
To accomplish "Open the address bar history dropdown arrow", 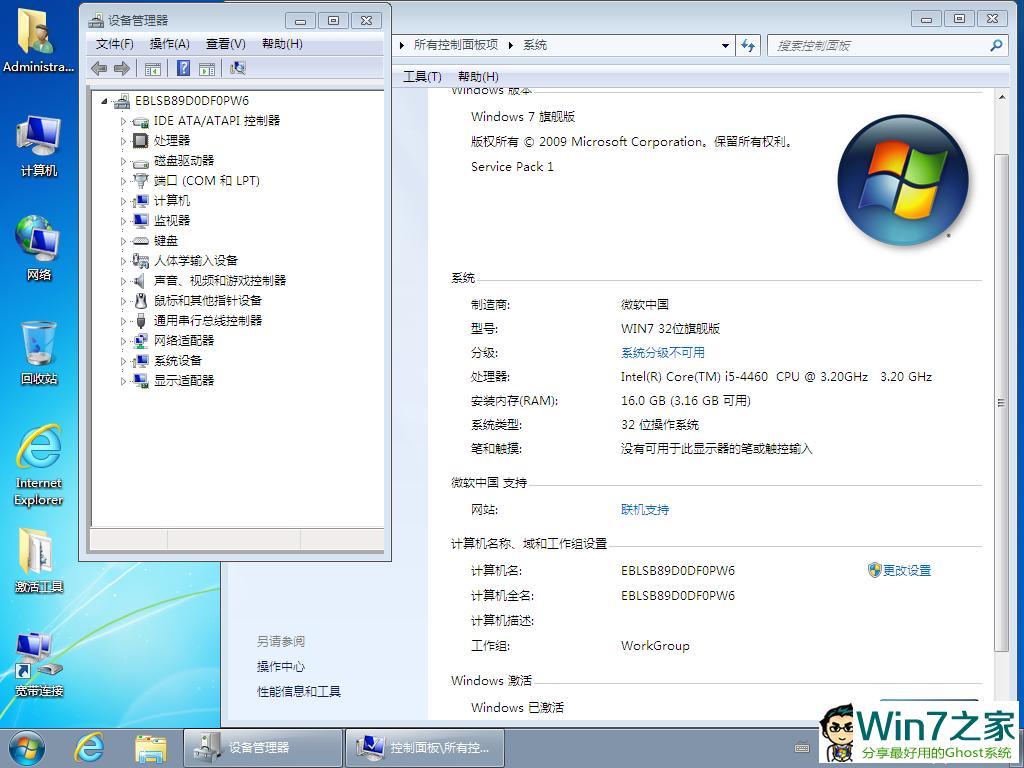I will pyautogui.click(x=726, y=45).
